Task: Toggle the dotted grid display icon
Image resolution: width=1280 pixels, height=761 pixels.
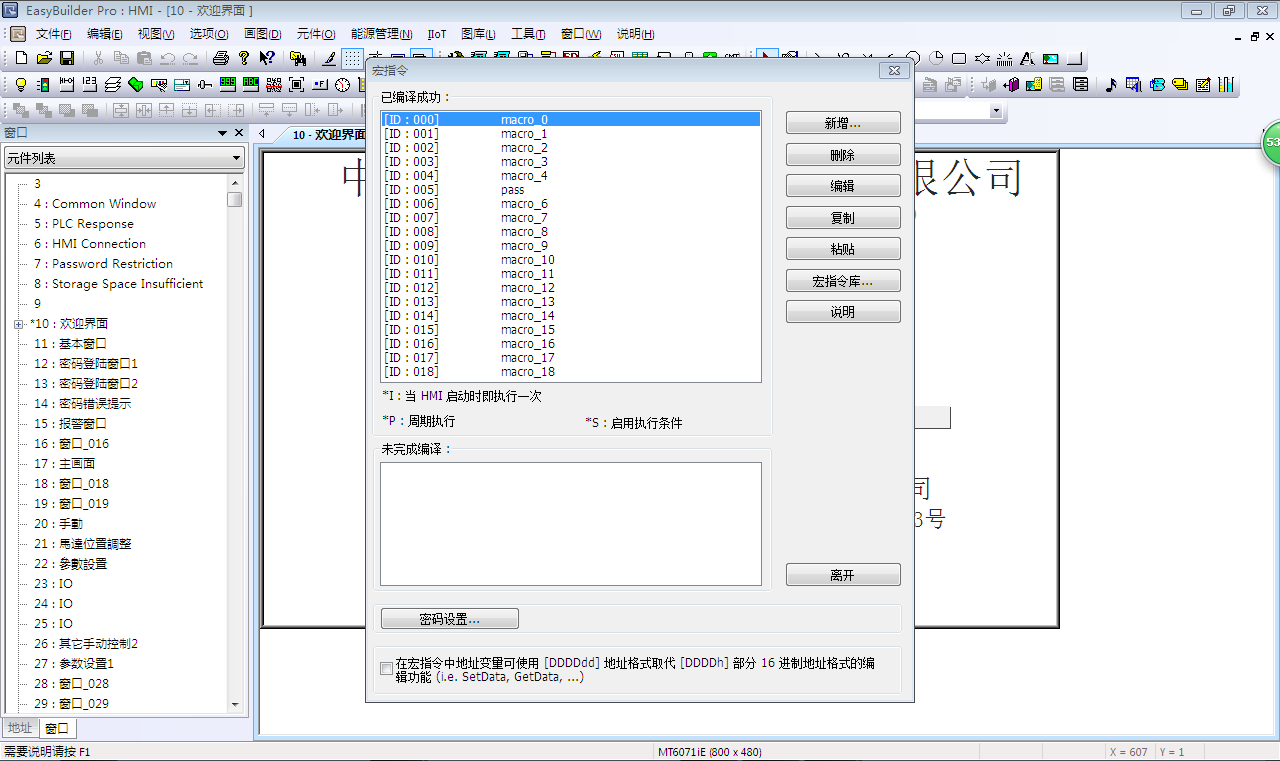Action: pos(353,58)
